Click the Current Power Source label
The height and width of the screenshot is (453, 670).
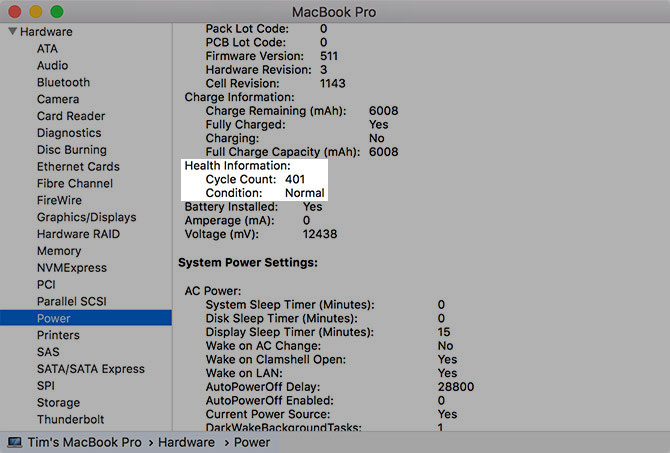tap(268, 414)
